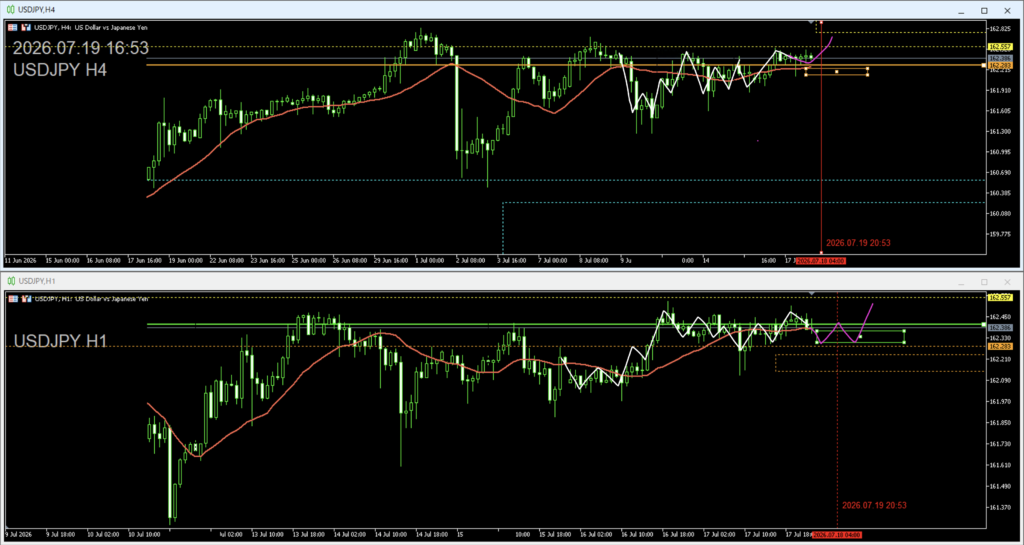The image size is (1024, 545).
Task: Select the green horizontal line's right handle in H1
Action: click(984, 324)
